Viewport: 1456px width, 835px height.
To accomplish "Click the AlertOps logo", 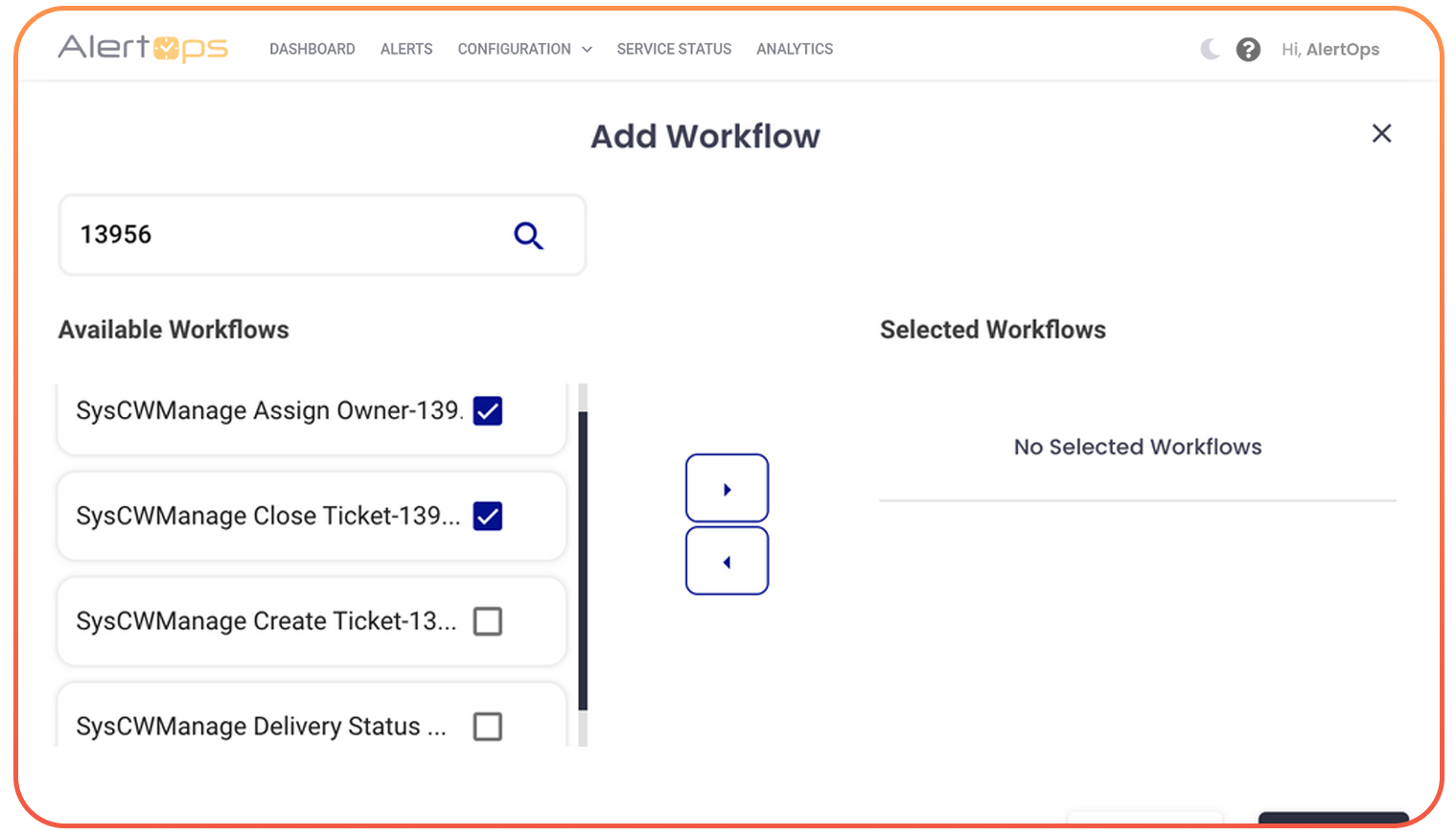I will pos(143,48).
